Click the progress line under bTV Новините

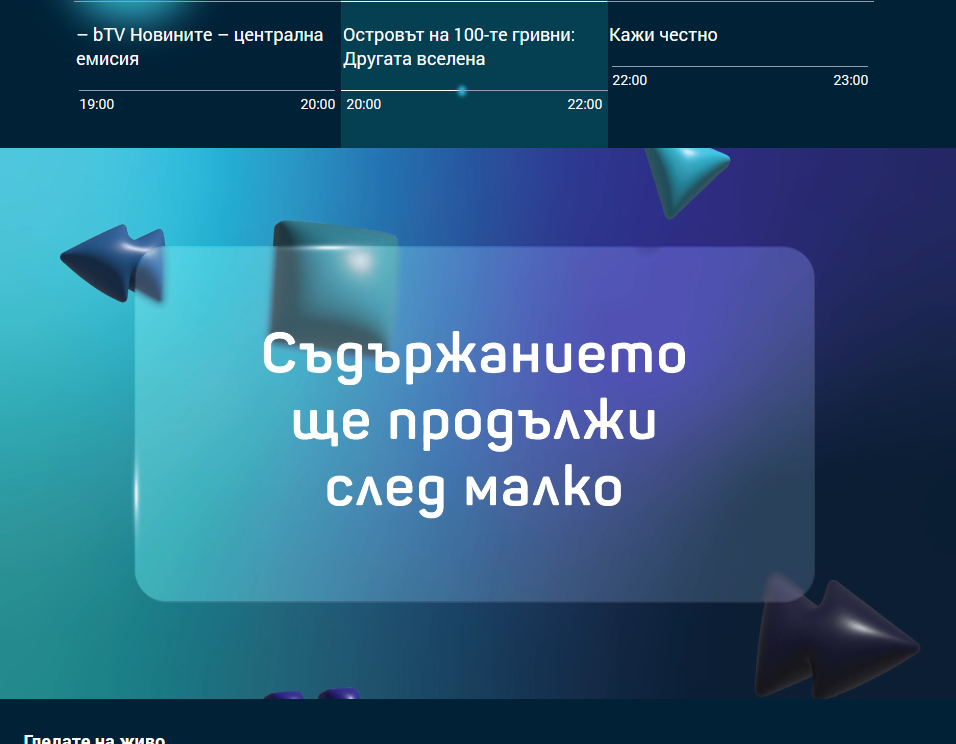(207, 91)
